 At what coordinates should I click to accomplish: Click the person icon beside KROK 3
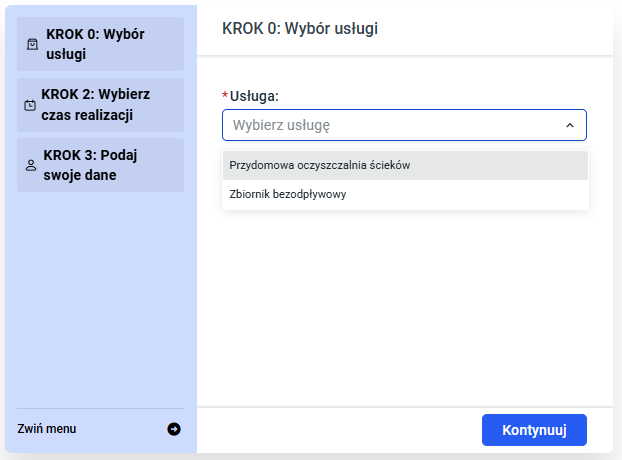pyautogui.click(x=30, y=166)
